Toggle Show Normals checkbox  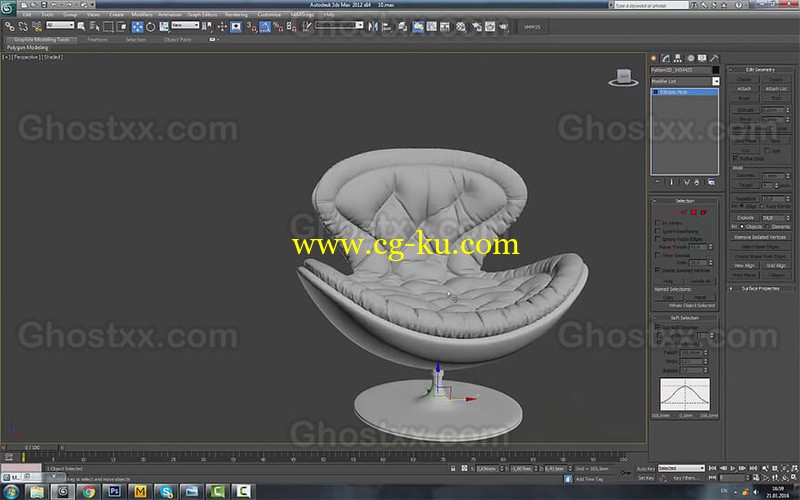click(x=658, y=255)
